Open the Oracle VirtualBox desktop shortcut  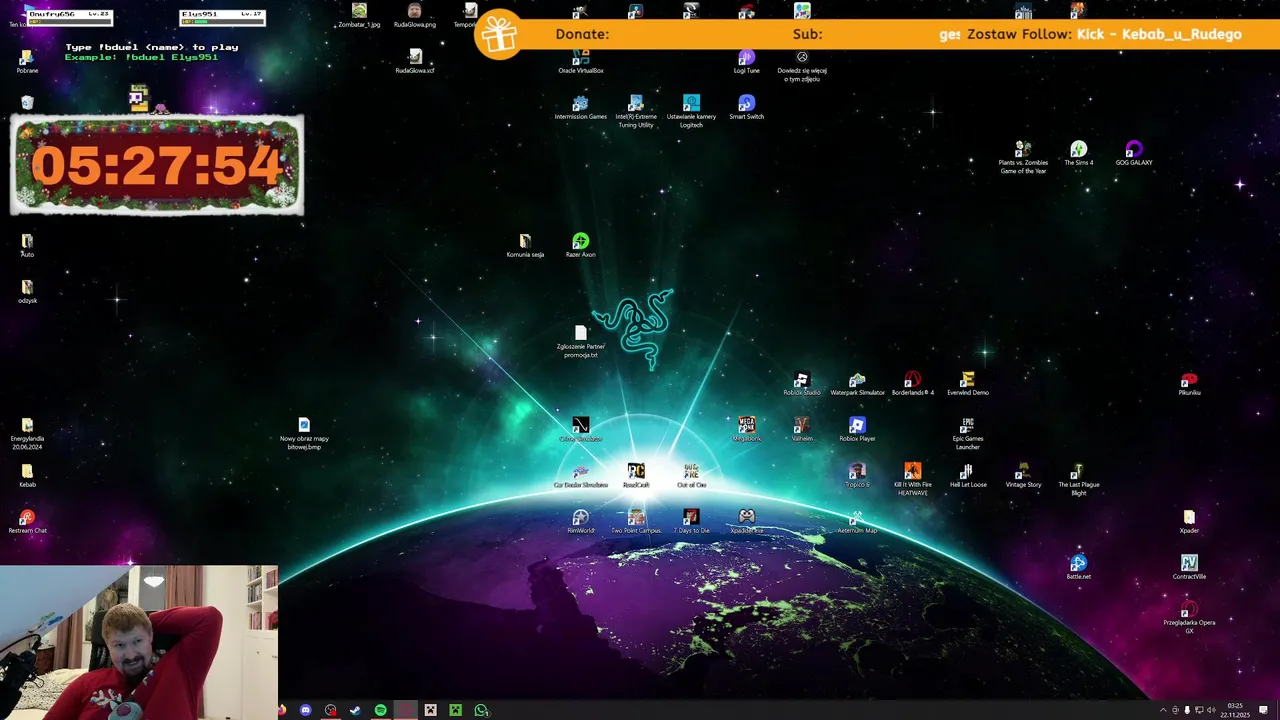580,63
